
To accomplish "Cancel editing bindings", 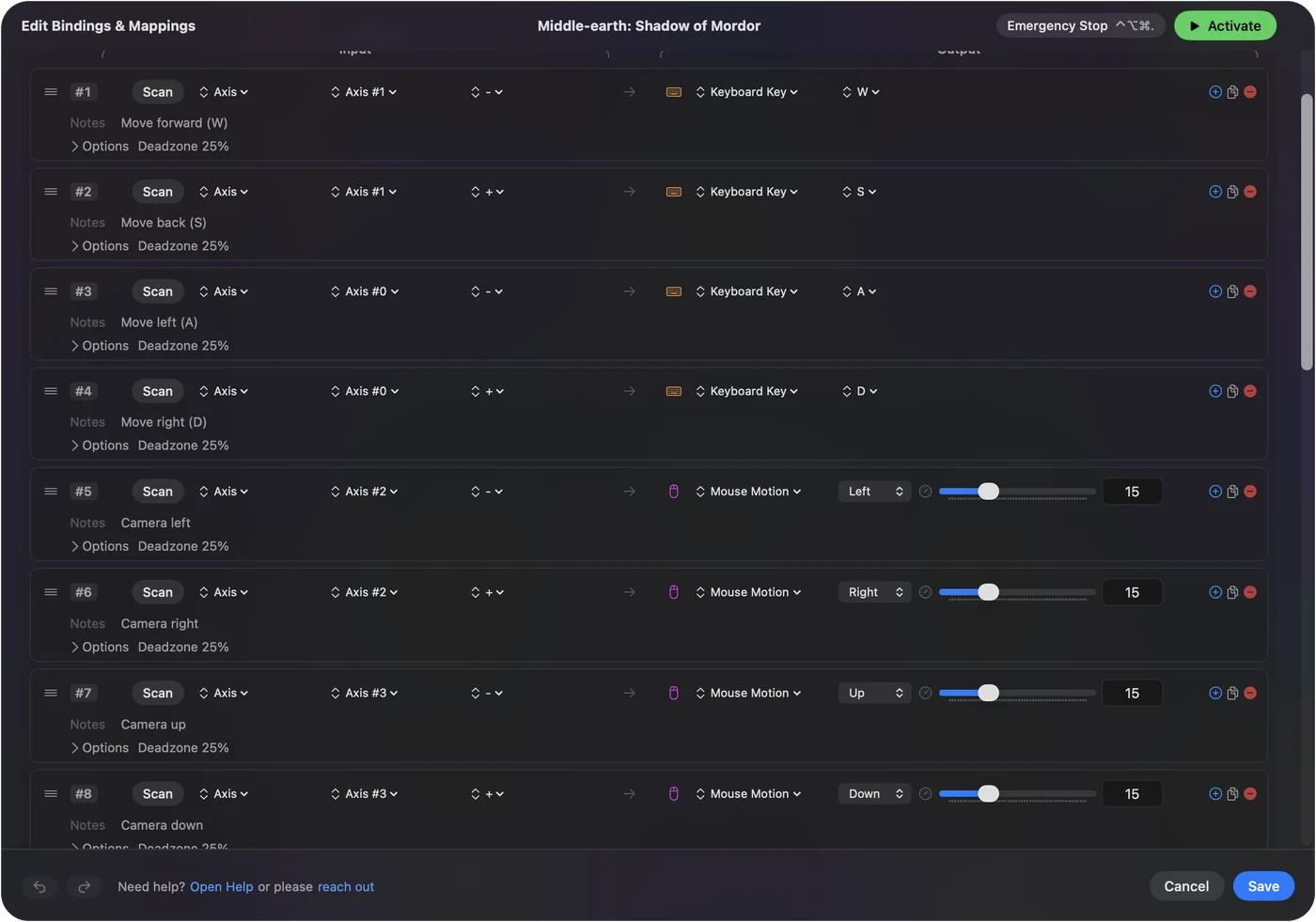I will click(x=1186, y=886).
